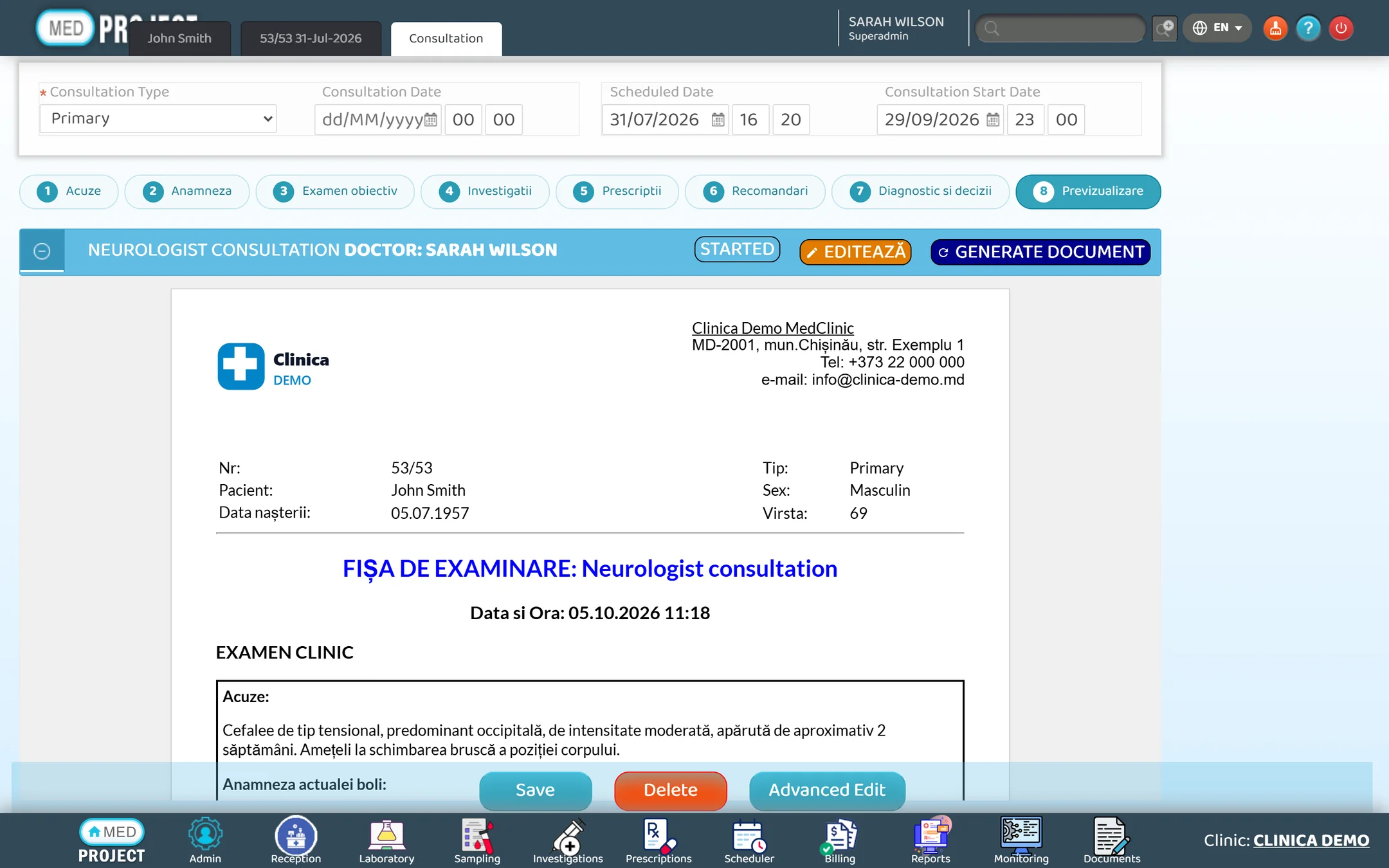The height and width of the screenshot is (868, 1389).
Task: Open the CLINICA DEMO clinic link
Action: point(1311,840)
